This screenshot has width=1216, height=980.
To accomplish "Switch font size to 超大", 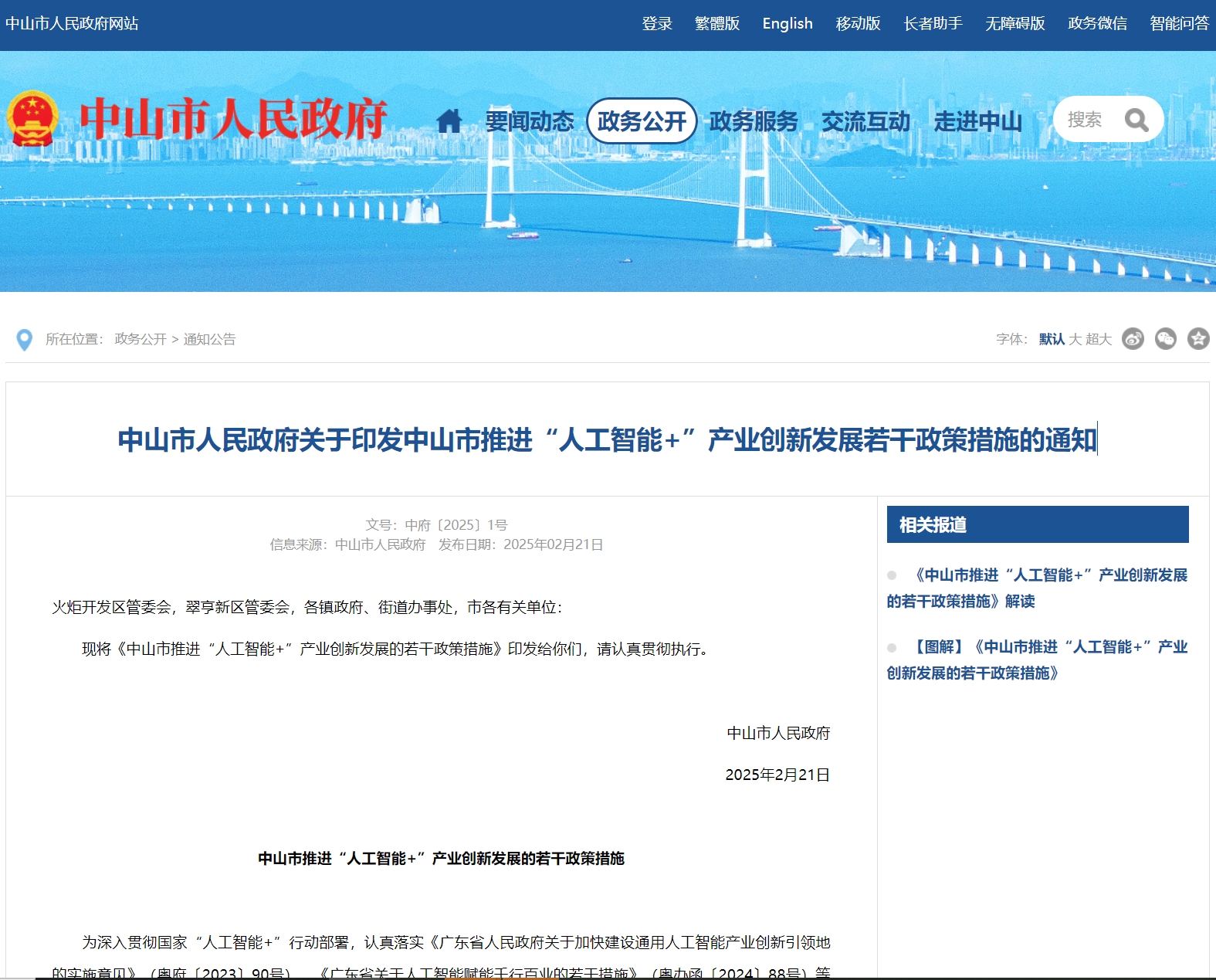I will coord(1098,339).
